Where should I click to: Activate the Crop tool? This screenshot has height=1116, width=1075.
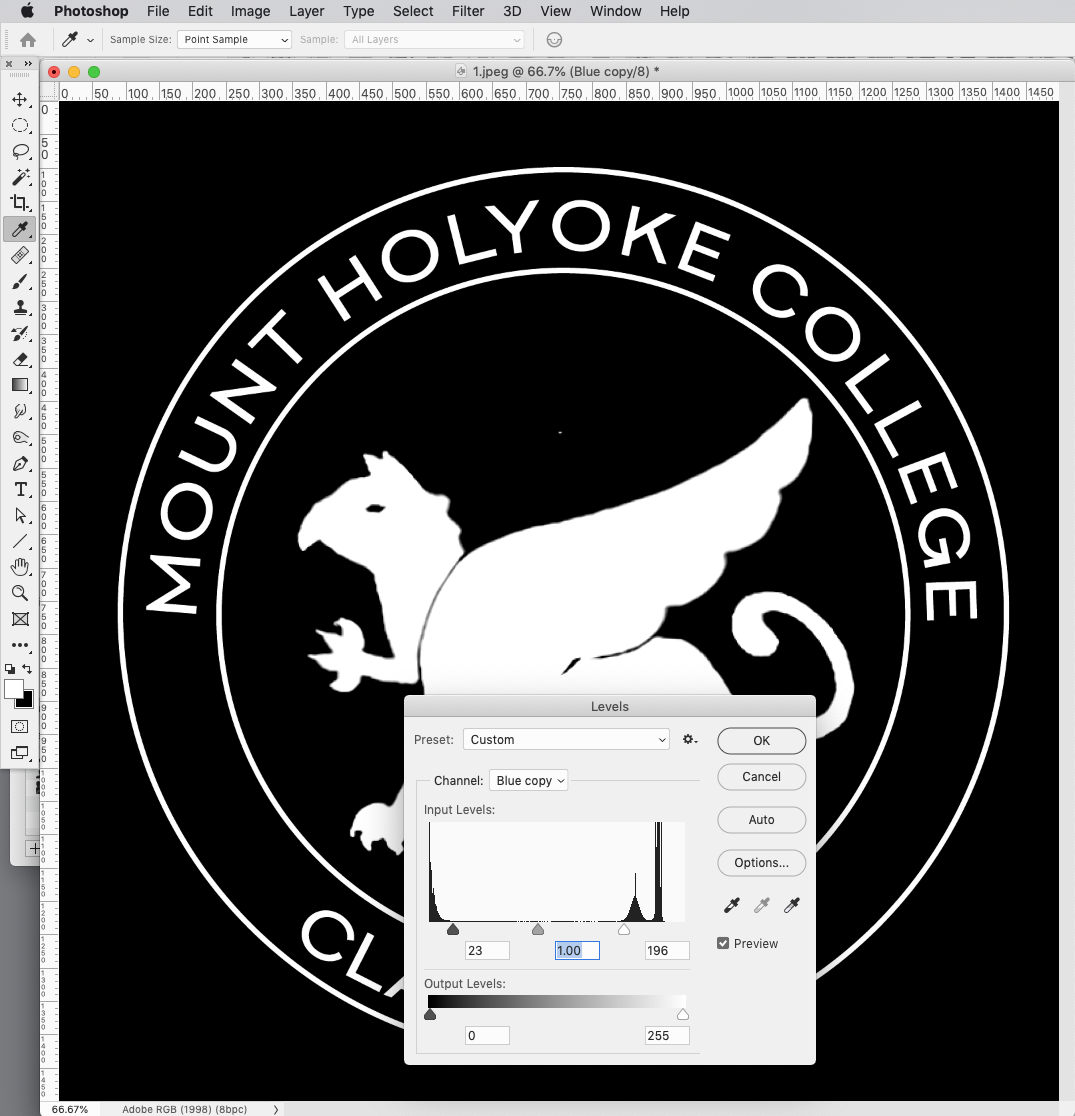(x=20, y=203)
